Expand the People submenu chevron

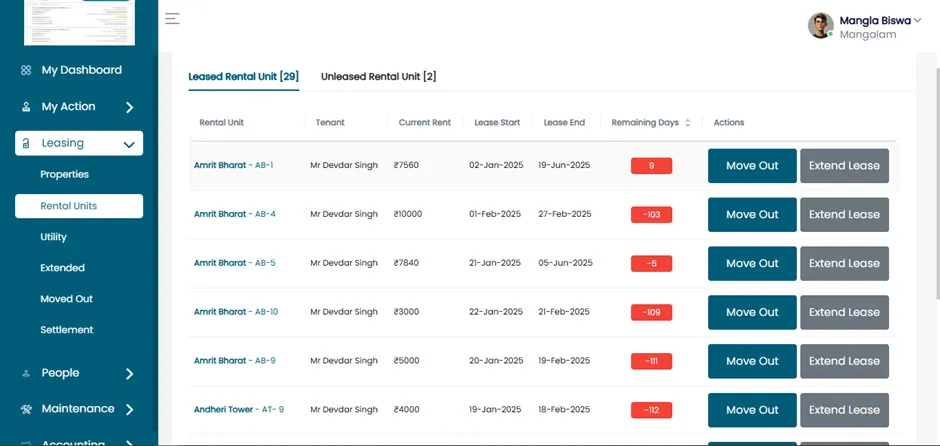pyautogui.click(x=129, y=374)
